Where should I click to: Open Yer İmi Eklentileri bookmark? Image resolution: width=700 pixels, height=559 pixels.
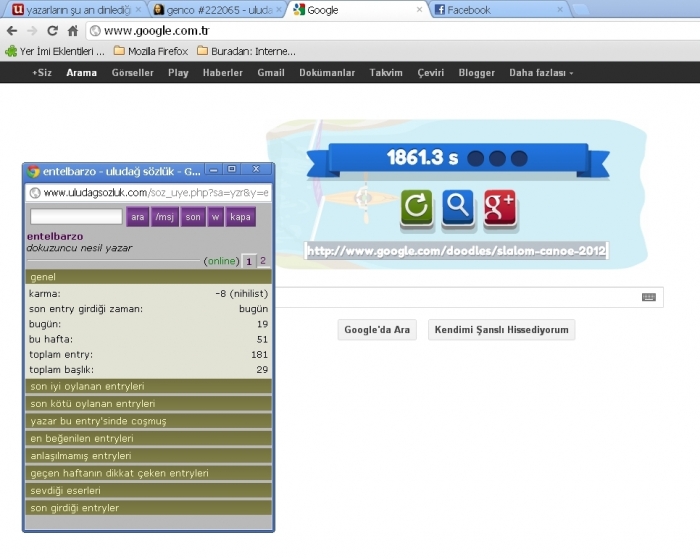coord(54,51)
